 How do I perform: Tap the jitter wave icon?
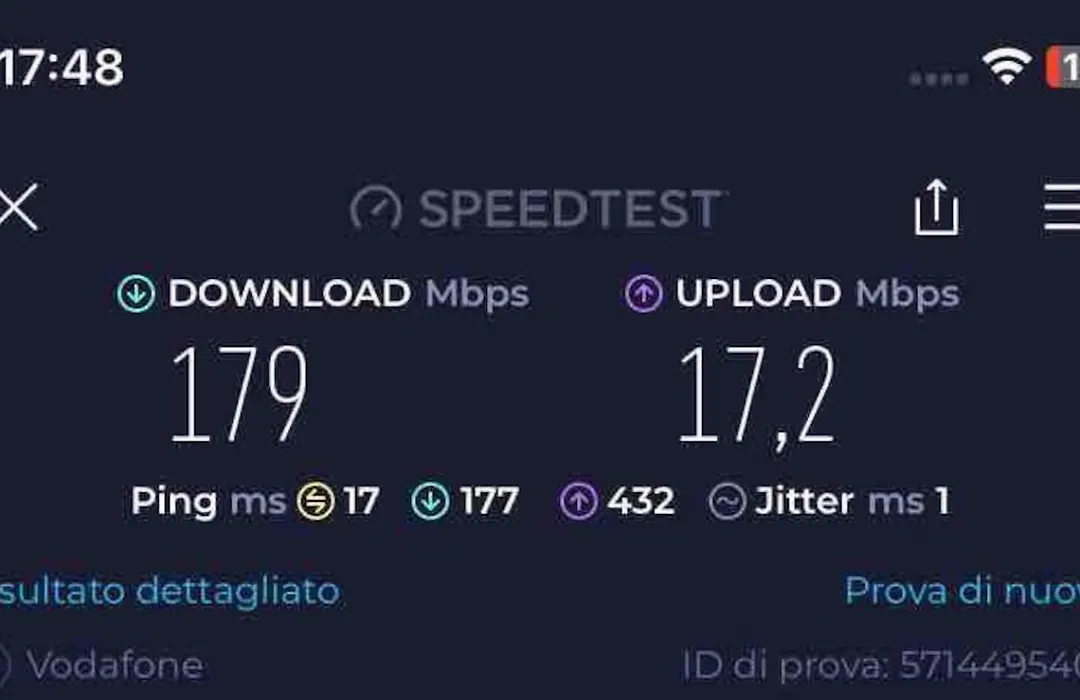727,501
